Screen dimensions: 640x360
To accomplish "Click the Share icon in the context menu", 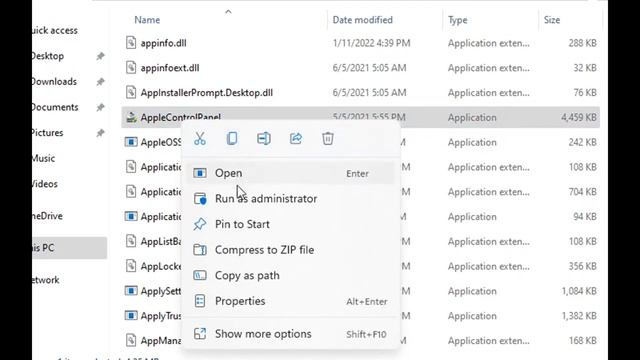I will click(x=296, y=139).
